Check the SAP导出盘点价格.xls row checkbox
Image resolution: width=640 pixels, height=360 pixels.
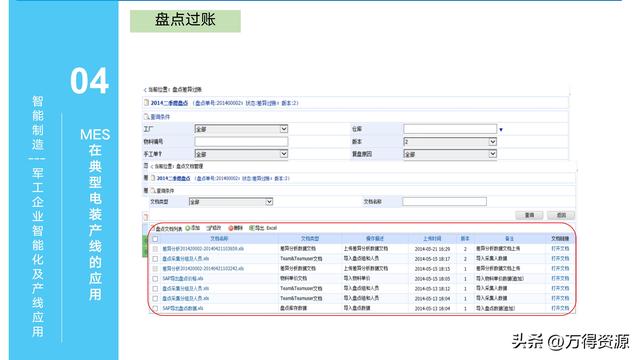pos(155,279)
